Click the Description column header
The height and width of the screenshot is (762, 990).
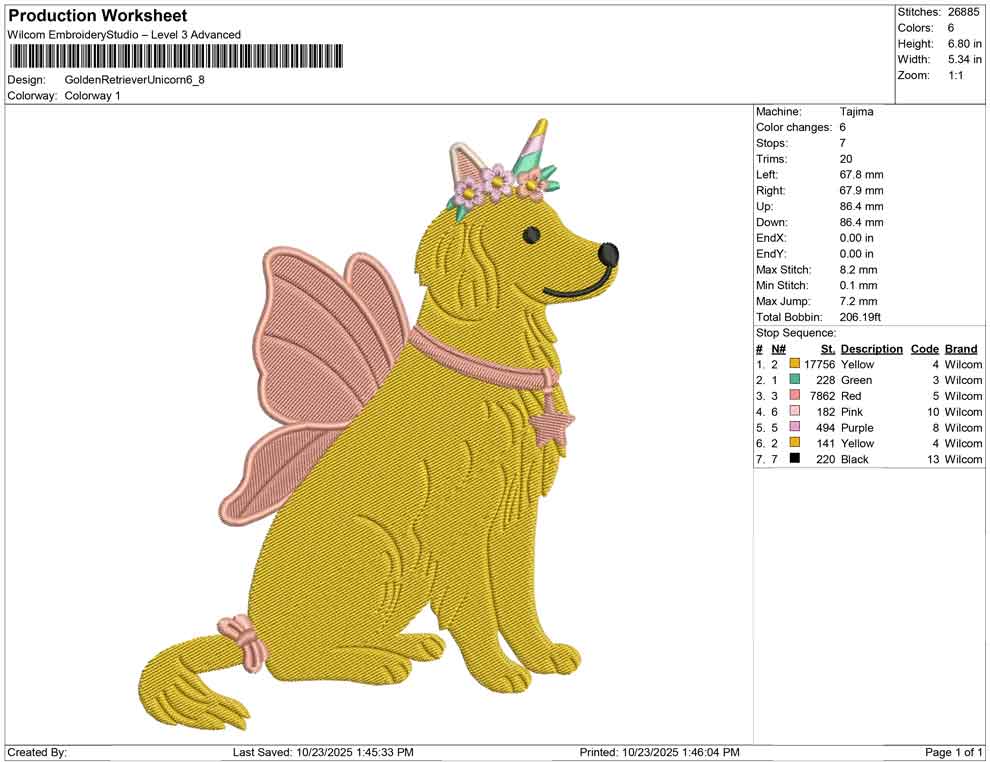pos(871,349)
